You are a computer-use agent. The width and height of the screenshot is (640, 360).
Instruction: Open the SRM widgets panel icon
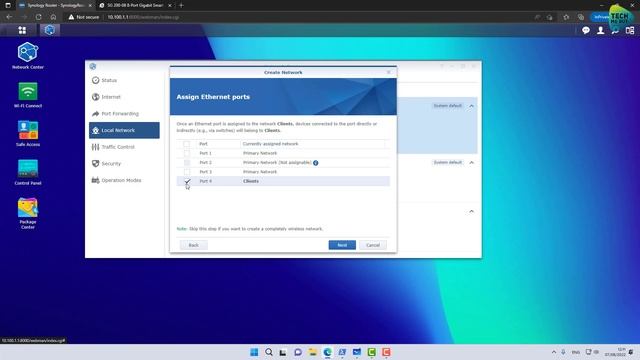click(630, 30)
